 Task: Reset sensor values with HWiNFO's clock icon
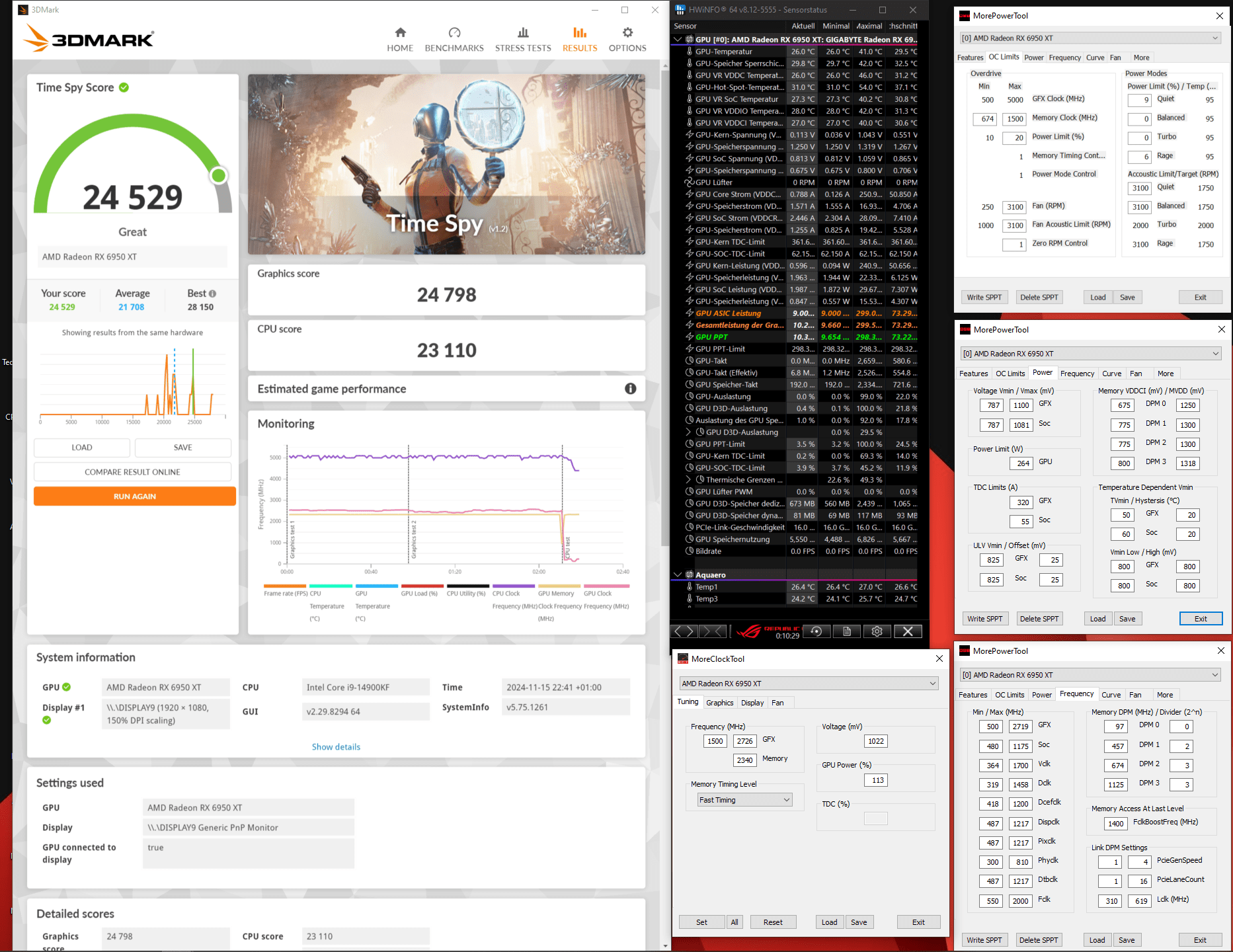(x=816, y=631)
